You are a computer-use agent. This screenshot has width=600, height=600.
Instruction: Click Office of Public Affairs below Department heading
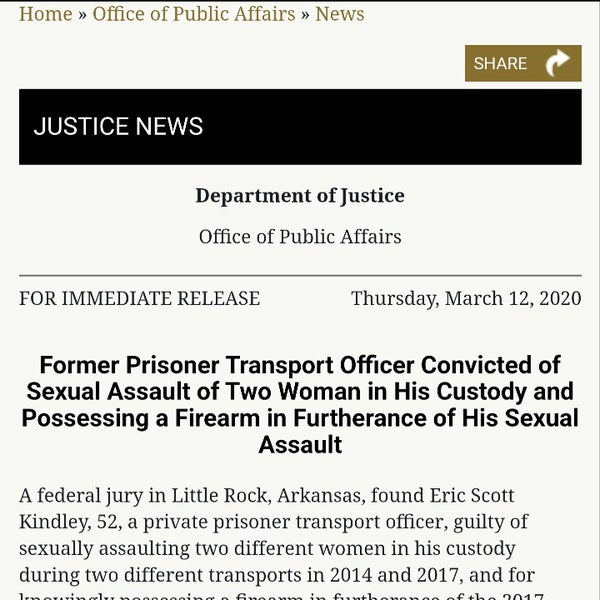coord(300,237)
